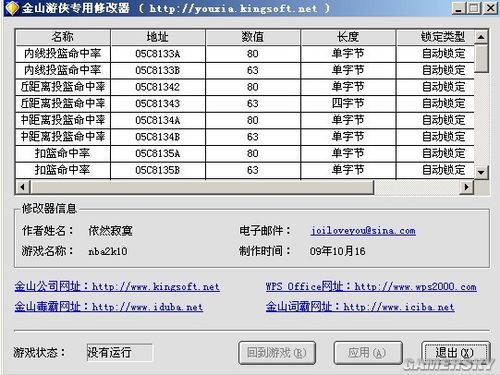
Task: Open the 金山词霸网址 iciba.net link
Action: tap(360, 307)
